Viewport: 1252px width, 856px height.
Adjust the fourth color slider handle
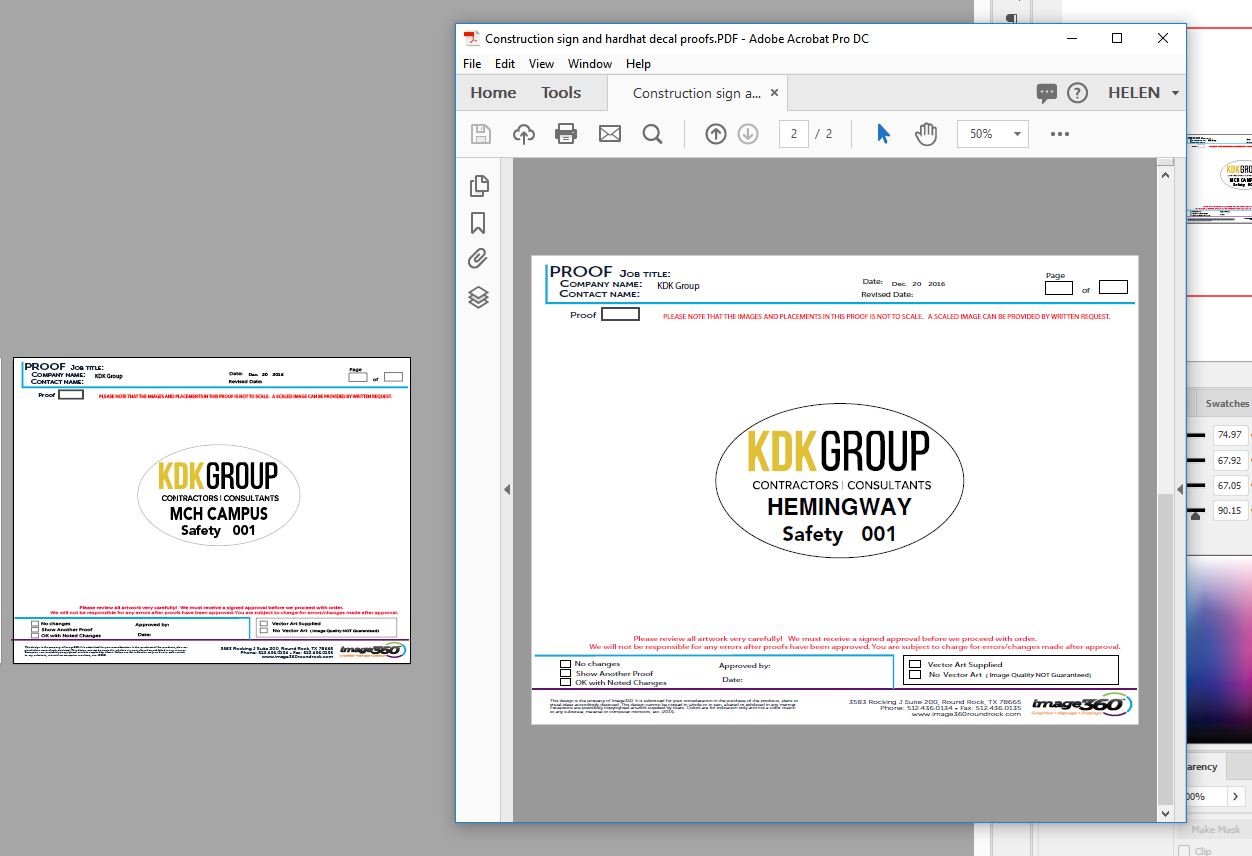(1196, 514)
